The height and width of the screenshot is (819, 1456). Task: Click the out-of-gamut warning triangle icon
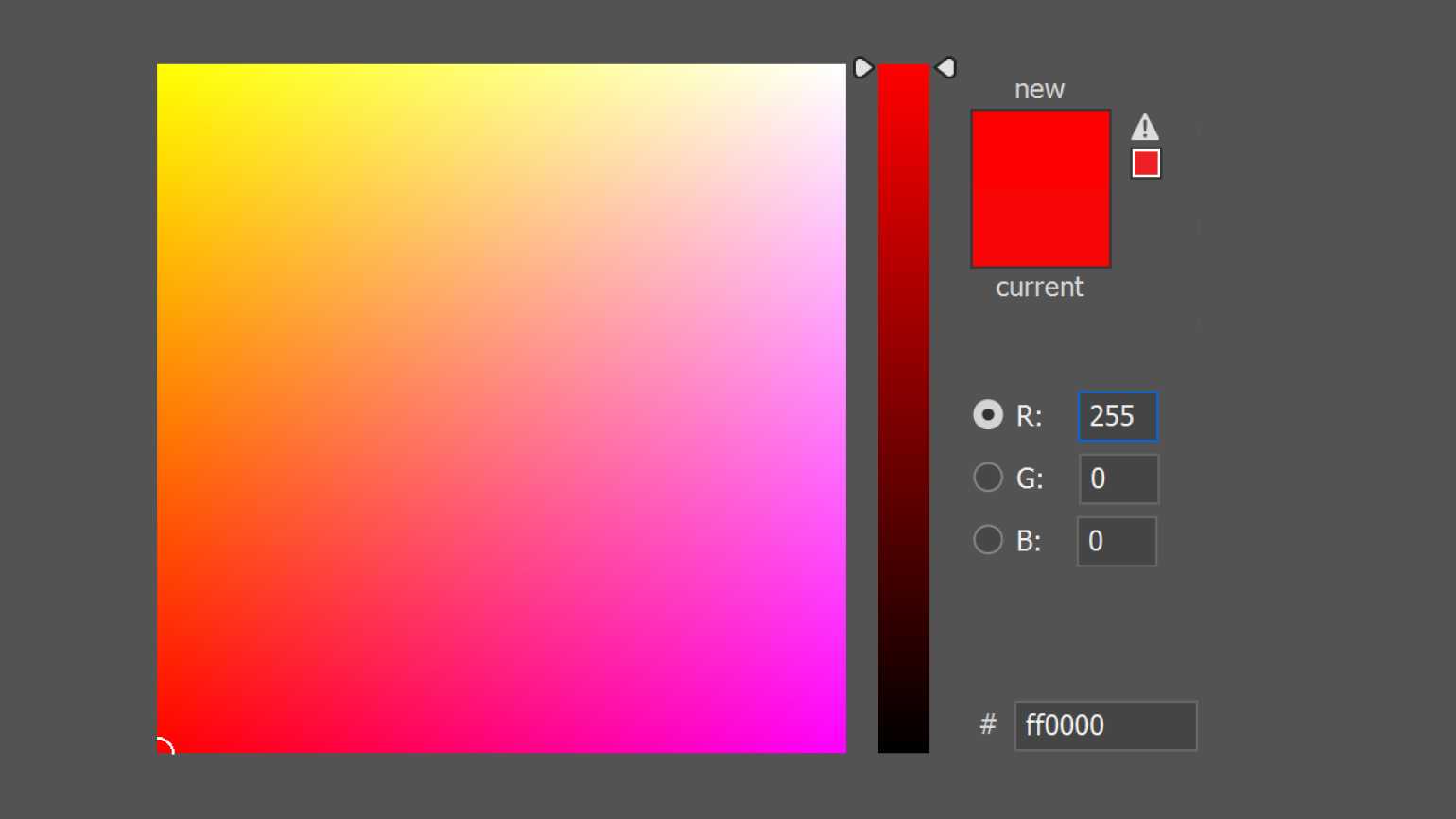tap(1145, 128)
